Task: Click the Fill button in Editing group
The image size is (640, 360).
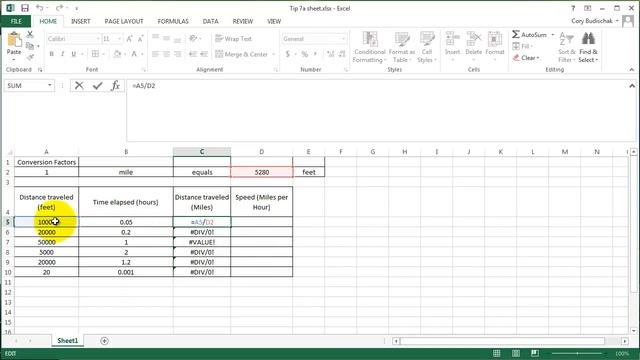Action: [522, 46]
